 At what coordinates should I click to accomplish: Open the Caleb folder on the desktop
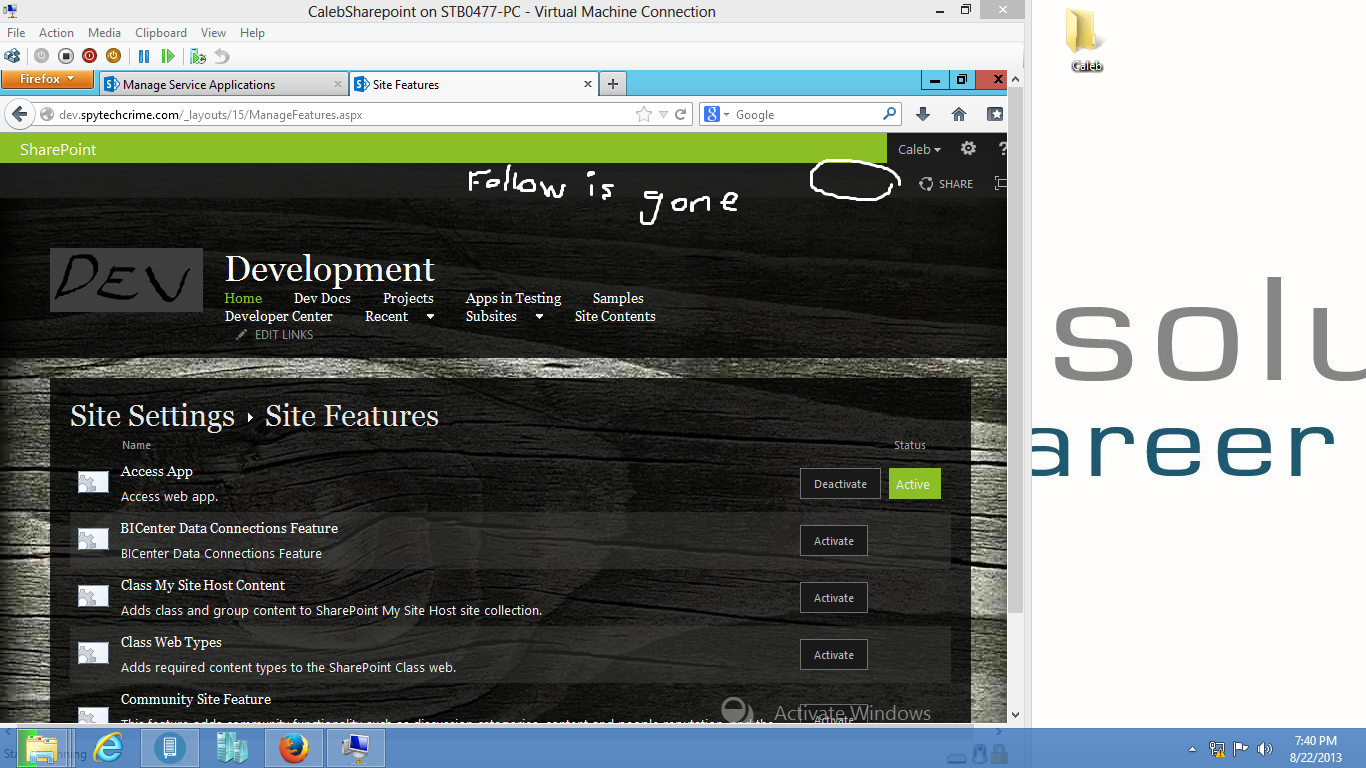pos(1086,40)
